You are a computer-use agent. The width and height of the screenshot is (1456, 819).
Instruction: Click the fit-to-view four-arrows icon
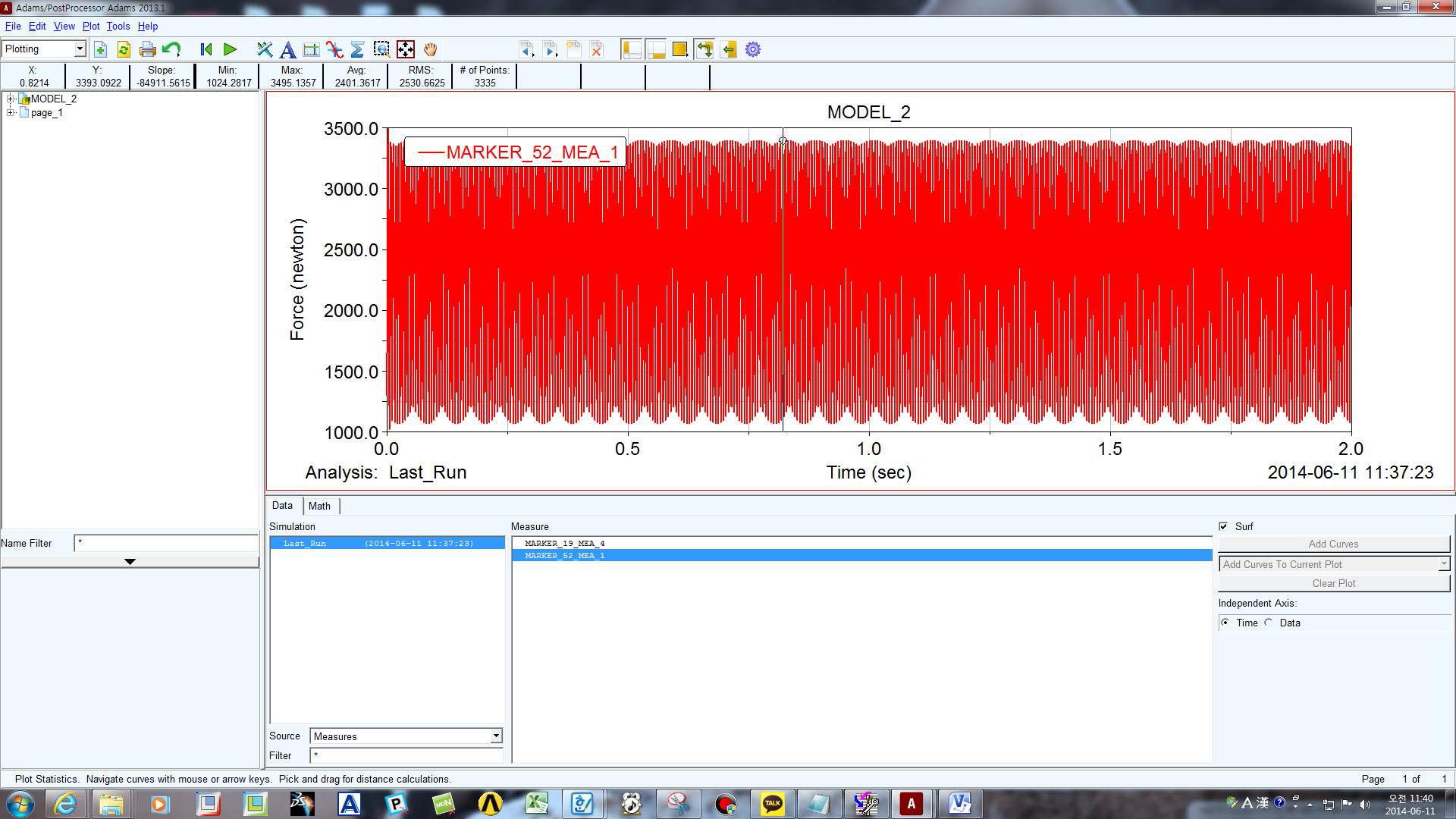pos(406,49)
